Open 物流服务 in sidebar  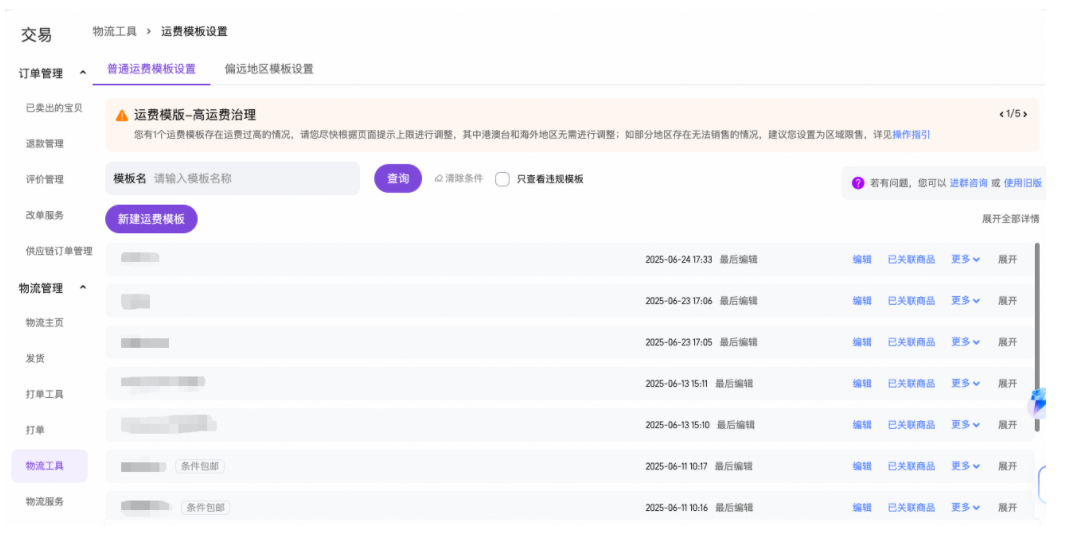click(45, 501)
